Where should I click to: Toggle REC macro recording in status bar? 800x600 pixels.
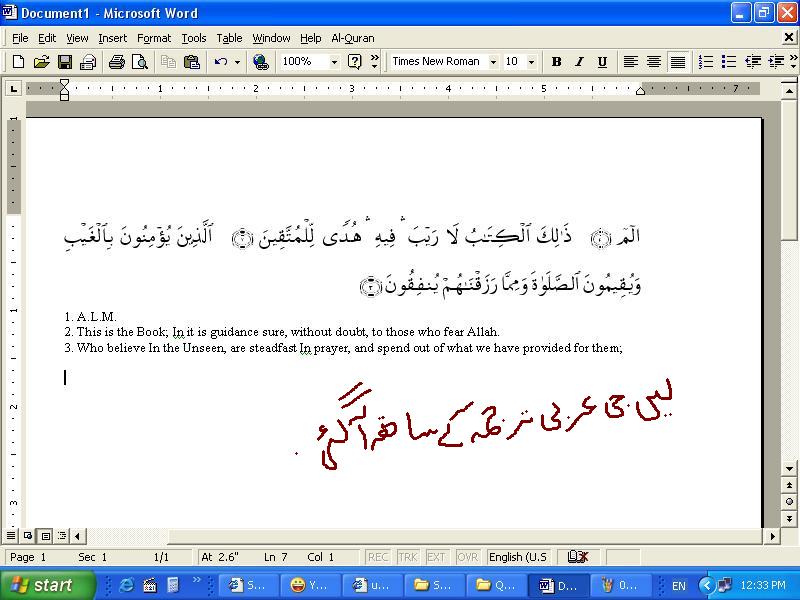click(378, 557)
